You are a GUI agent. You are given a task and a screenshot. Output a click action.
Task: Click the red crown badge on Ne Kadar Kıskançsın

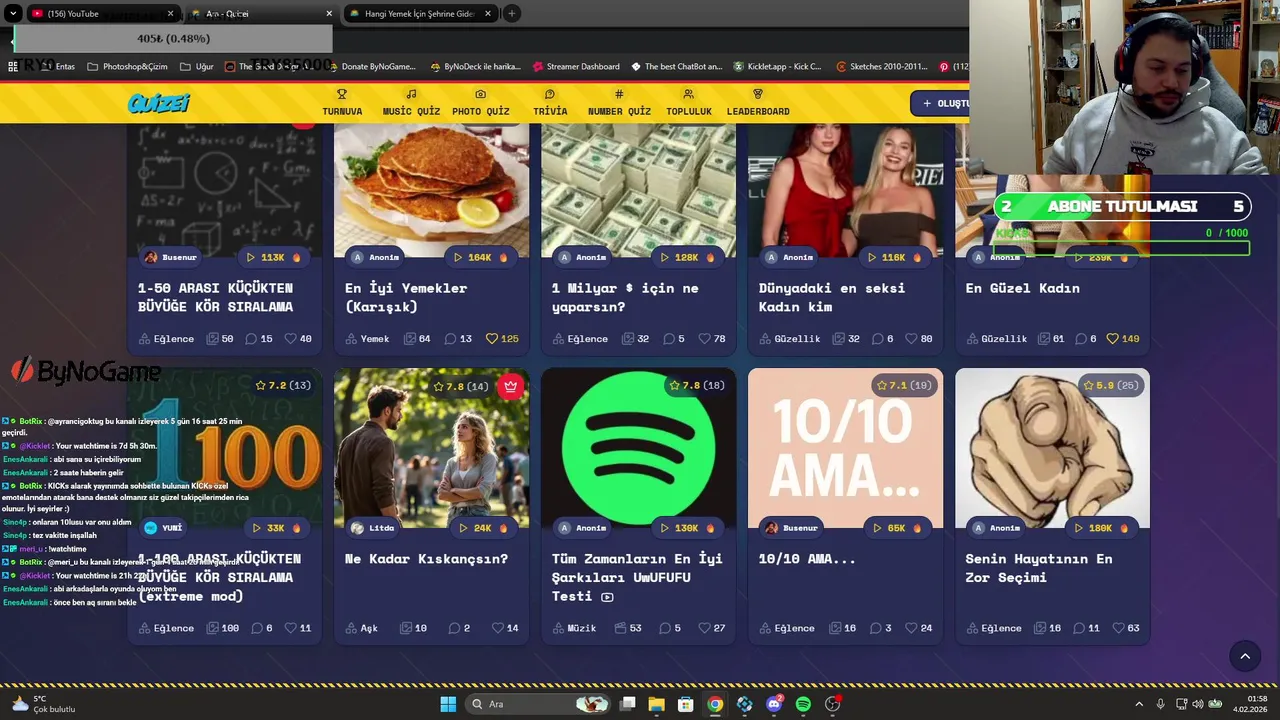pyautogui.click(x=511, y=386)
